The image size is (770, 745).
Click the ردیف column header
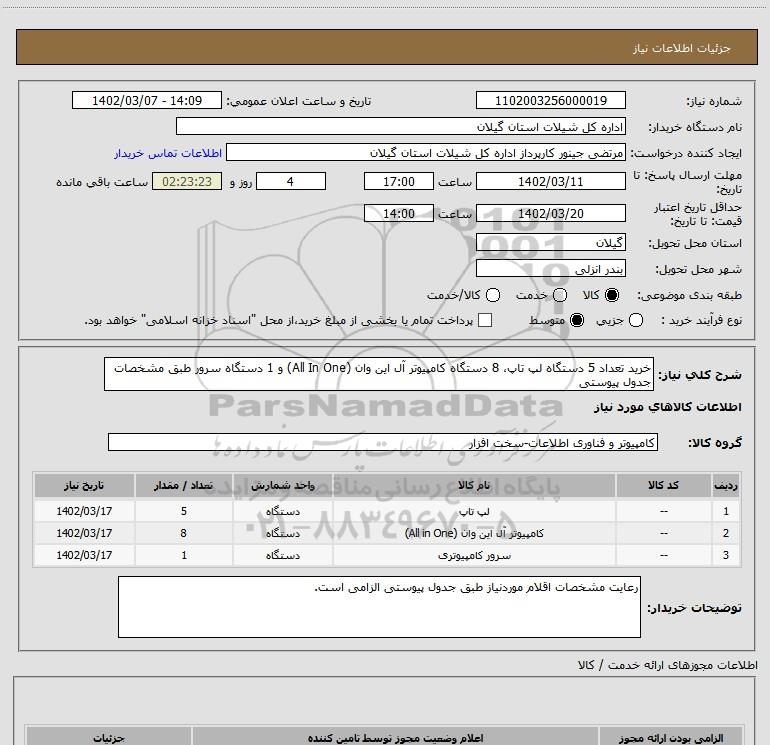pos(726,485)
